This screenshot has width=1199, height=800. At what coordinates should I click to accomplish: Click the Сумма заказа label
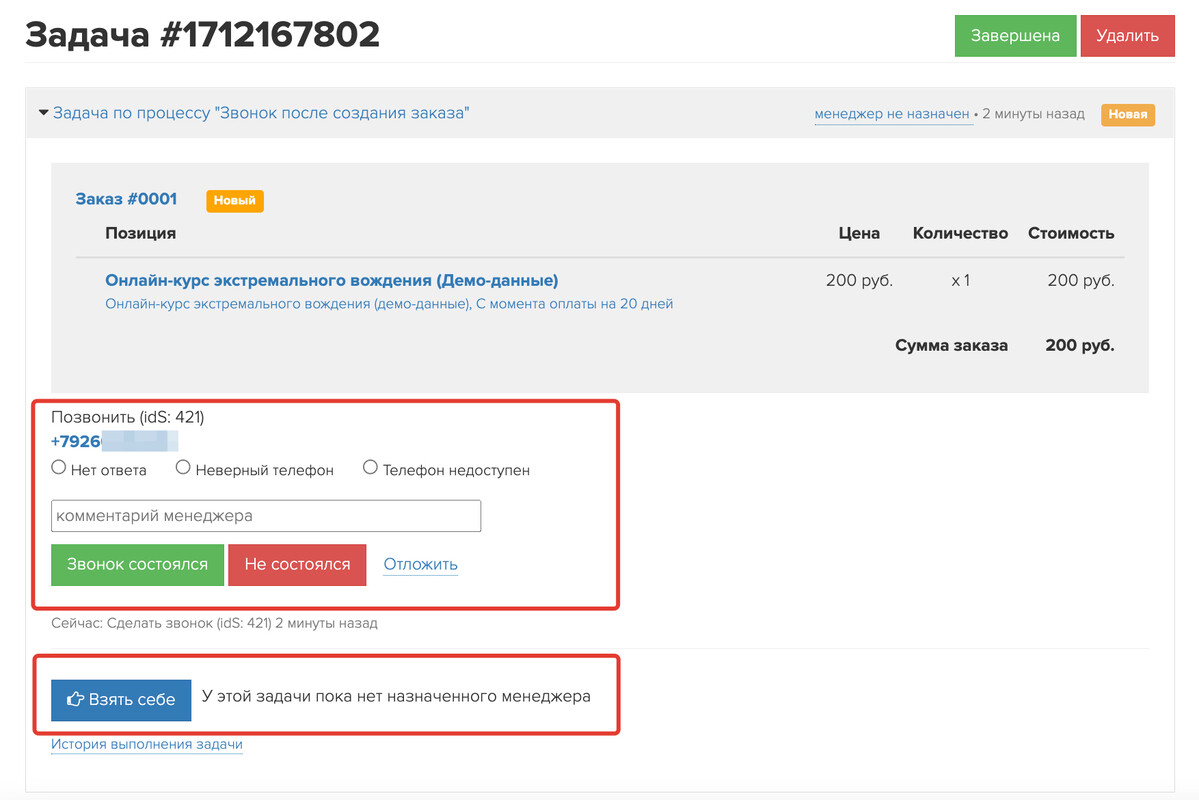951,346
